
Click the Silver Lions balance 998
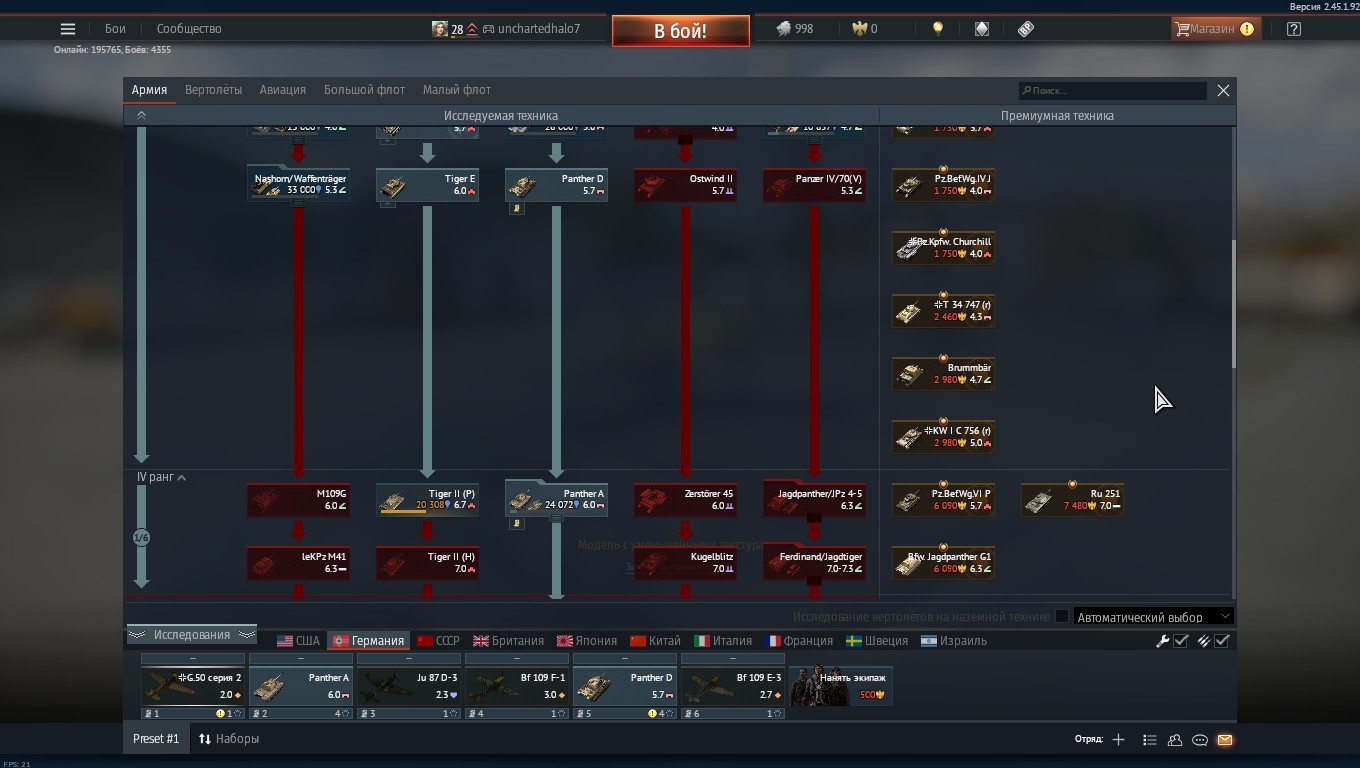(x=795, y=29)
